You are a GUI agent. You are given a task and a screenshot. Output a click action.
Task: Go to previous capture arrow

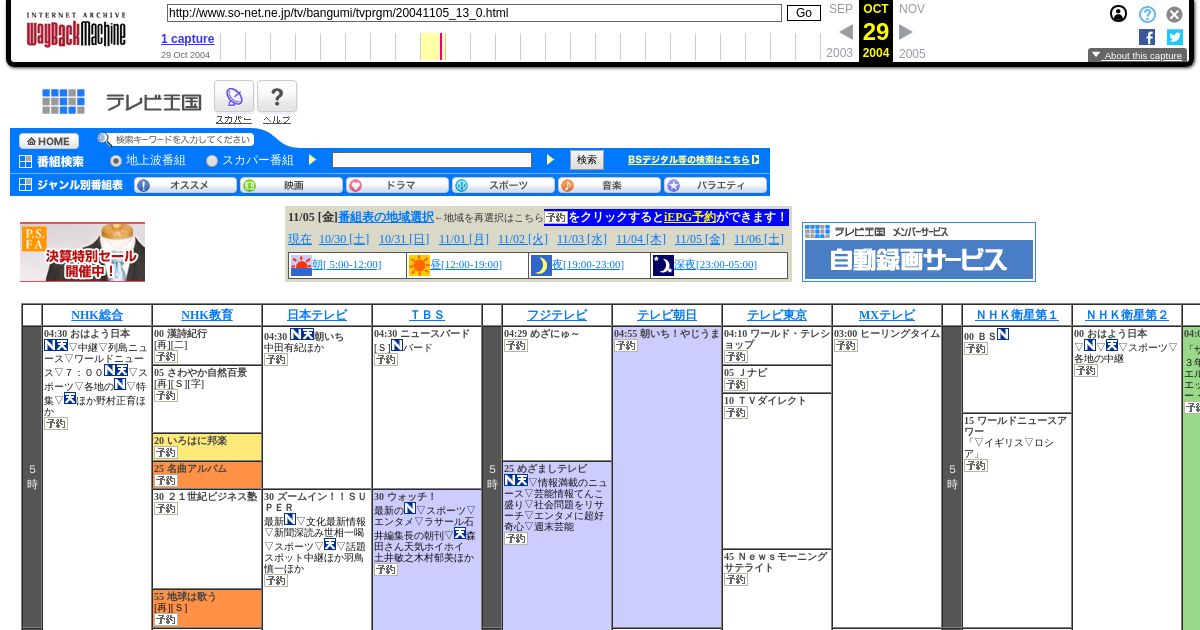pyautogui.click(x=846, y=32)
